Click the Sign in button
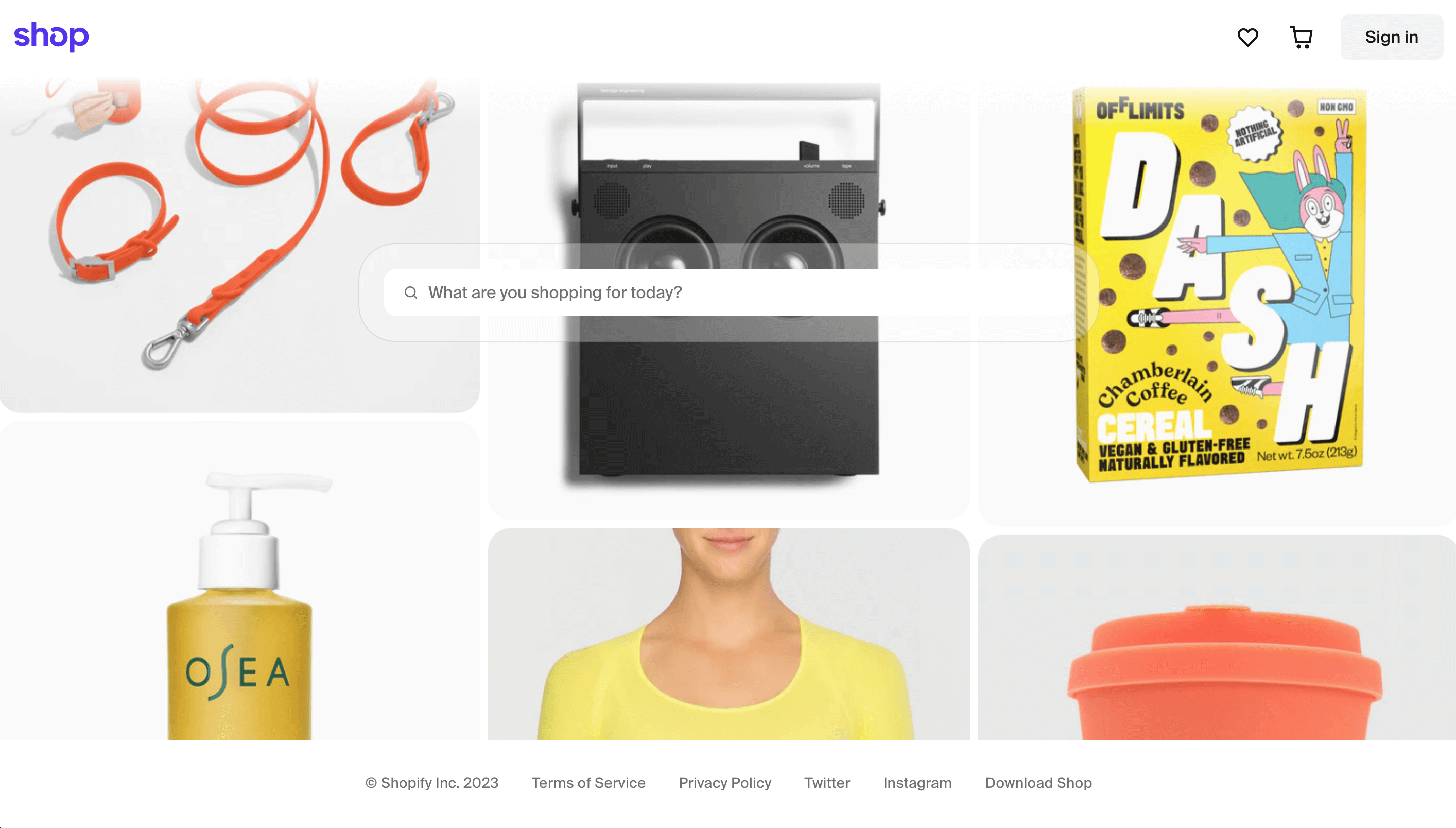The width and height of the screenshot is (1456, 828). 1392,37
